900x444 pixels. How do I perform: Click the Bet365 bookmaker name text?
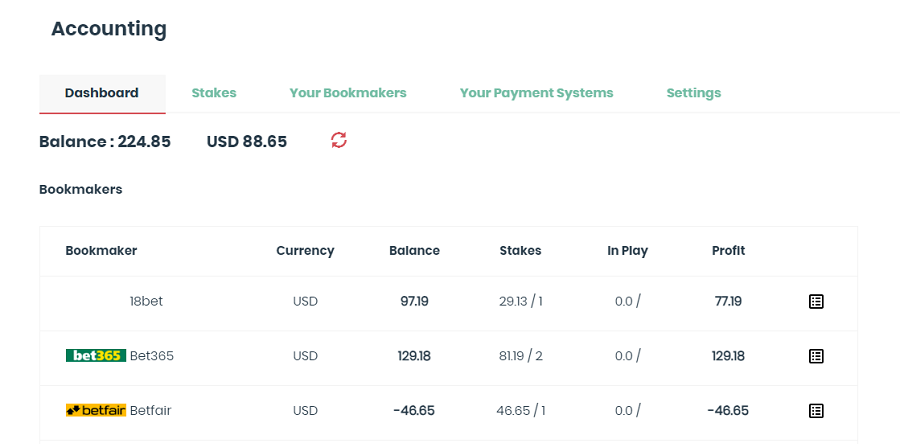point(152,356)
